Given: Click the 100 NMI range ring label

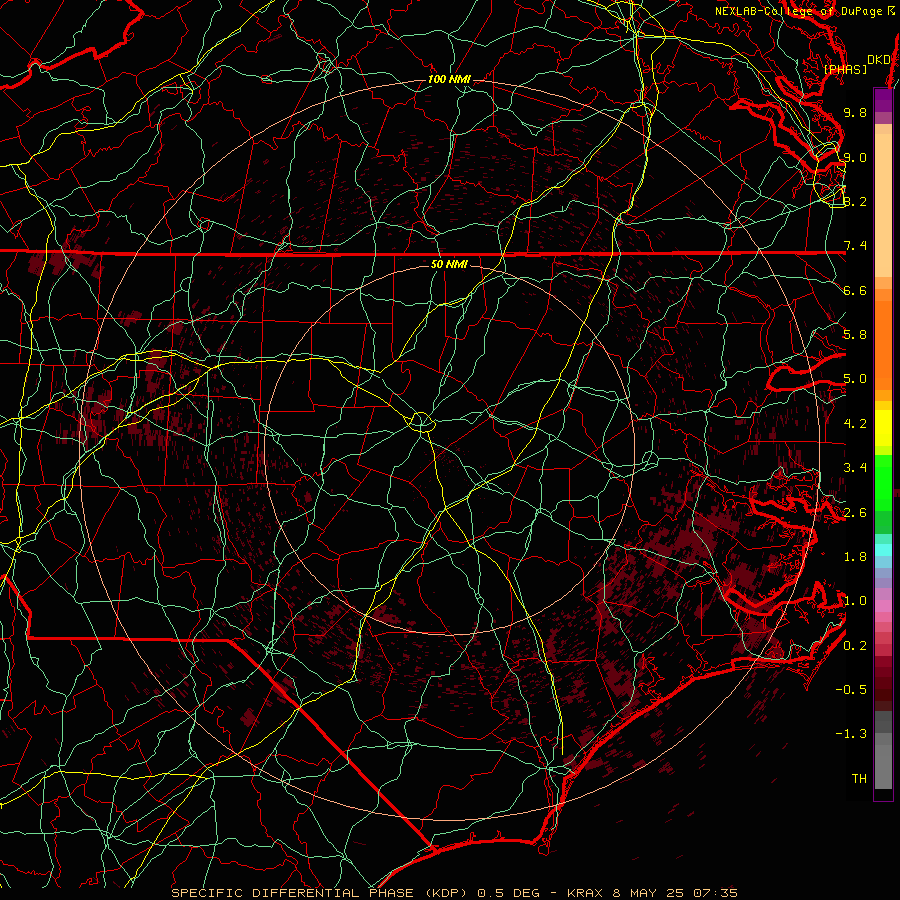Looking at the screenshot, I should point(449,79).
